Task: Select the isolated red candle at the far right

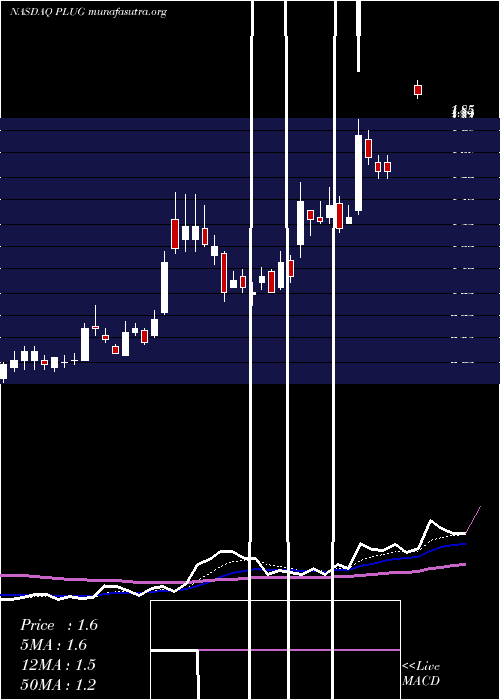Action: (x=418, y=90)
